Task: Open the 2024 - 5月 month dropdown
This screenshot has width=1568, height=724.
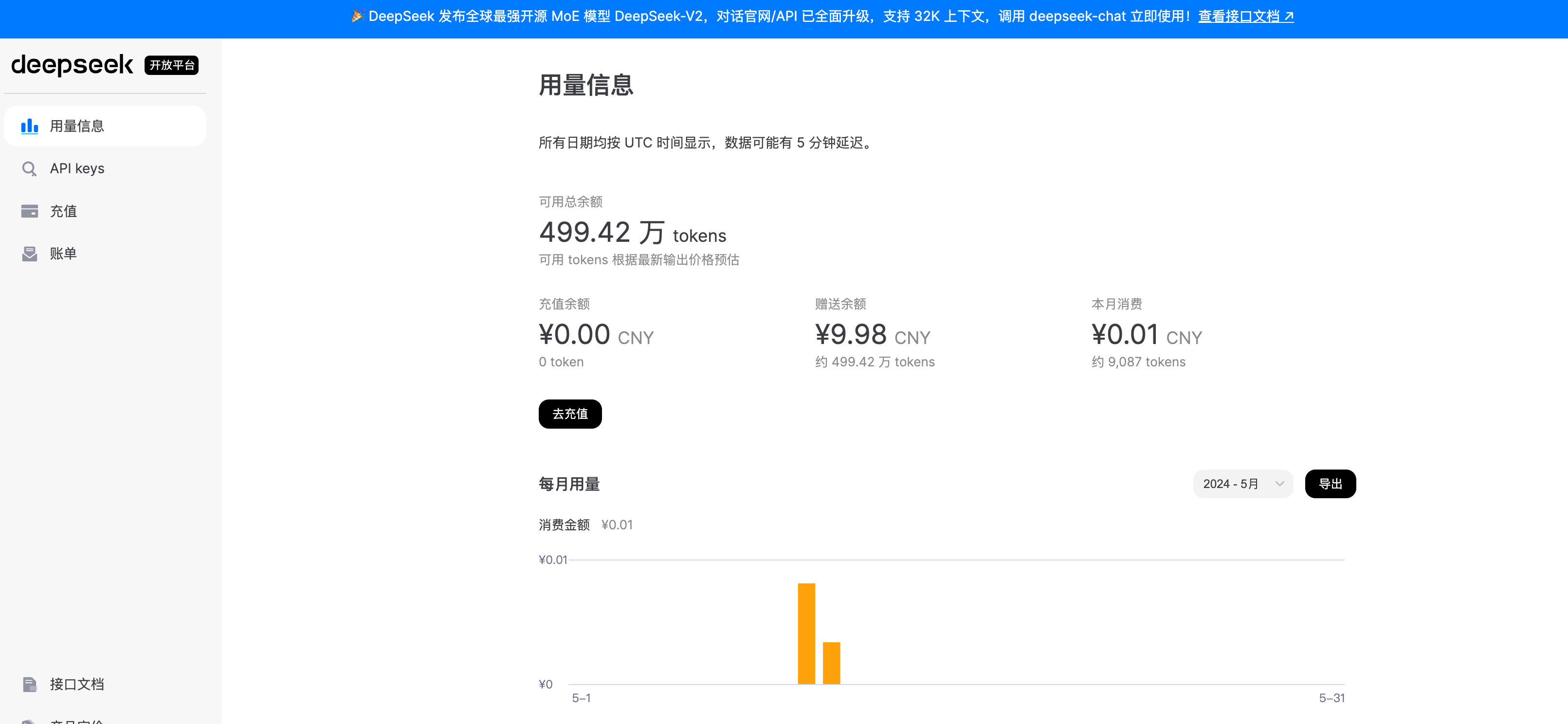Action: tap(1242, 484)
